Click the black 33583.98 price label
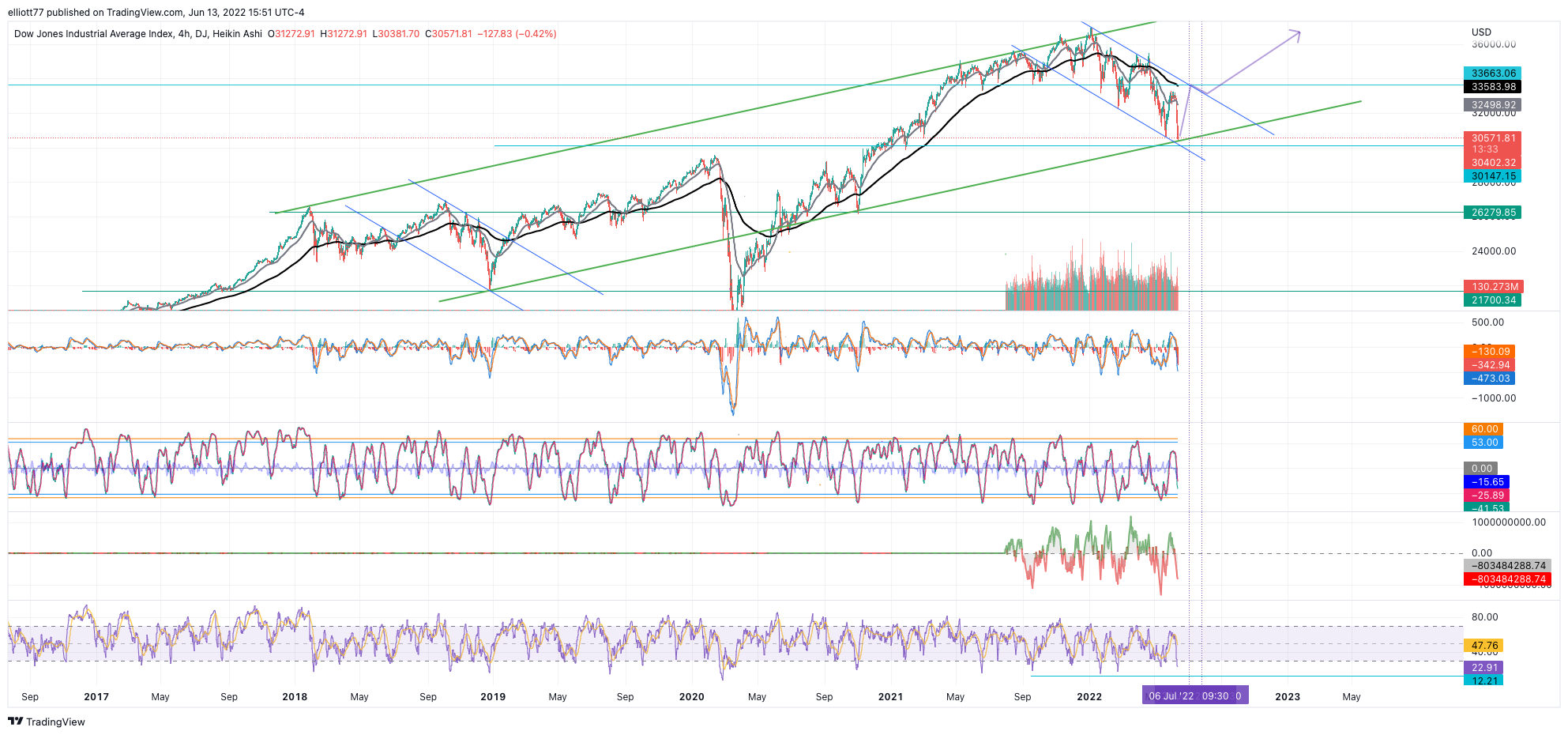Viewport: 1568px width, 735px height. pyautogui.click(x=1492, y=87)
